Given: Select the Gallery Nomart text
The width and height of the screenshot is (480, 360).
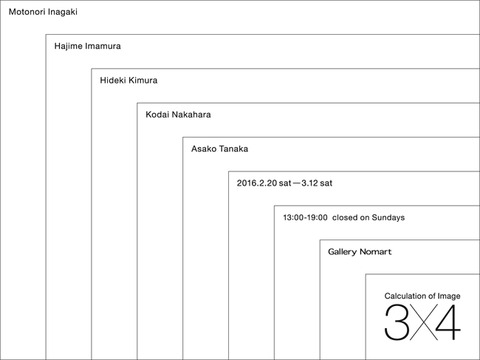Looking at the screenshot, I should point(360,252).
